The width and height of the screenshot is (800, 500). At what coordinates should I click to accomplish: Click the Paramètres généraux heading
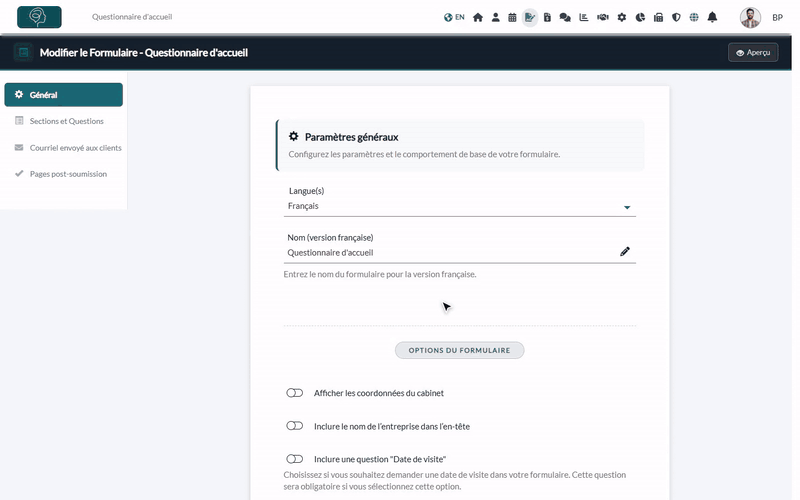[x=352, y=137]
